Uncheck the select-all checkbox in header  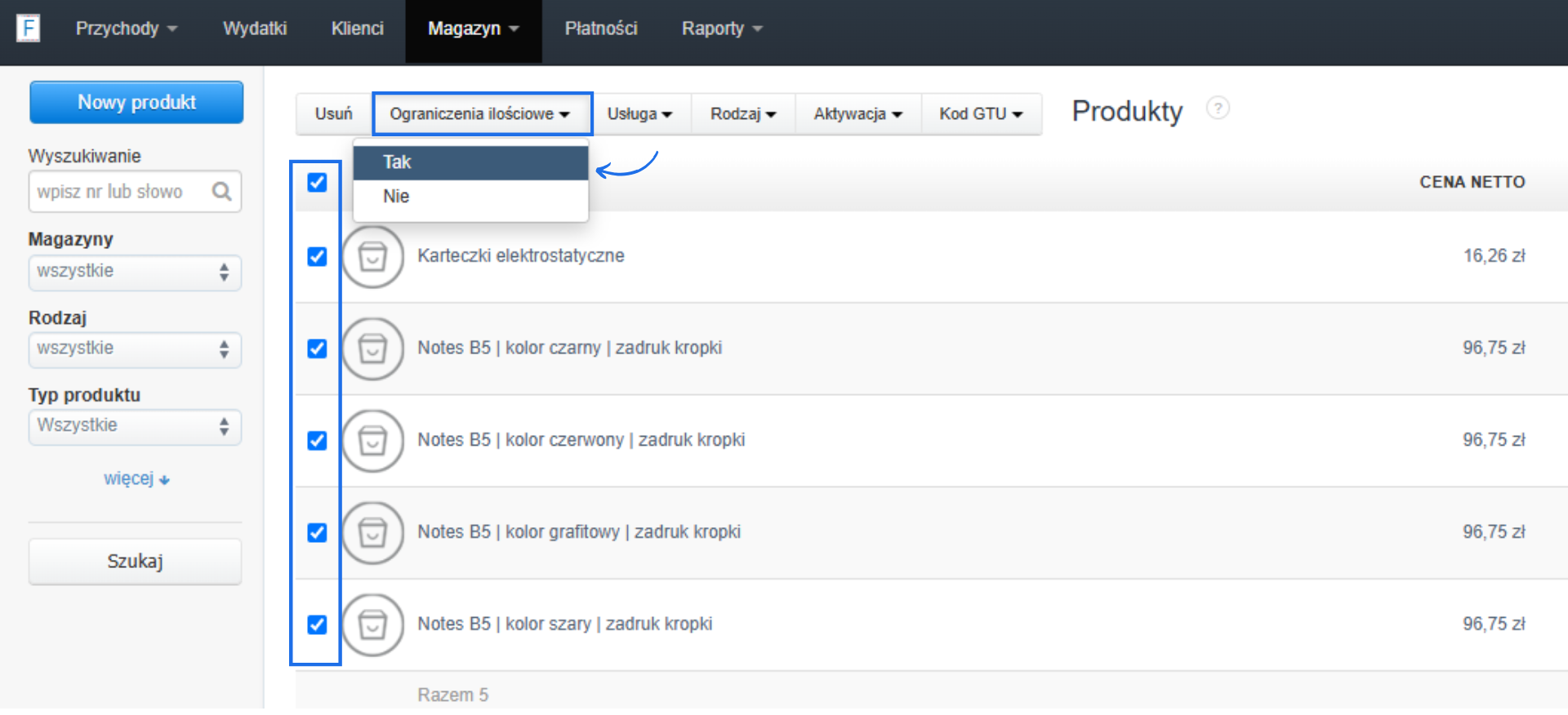click(317, 182)
